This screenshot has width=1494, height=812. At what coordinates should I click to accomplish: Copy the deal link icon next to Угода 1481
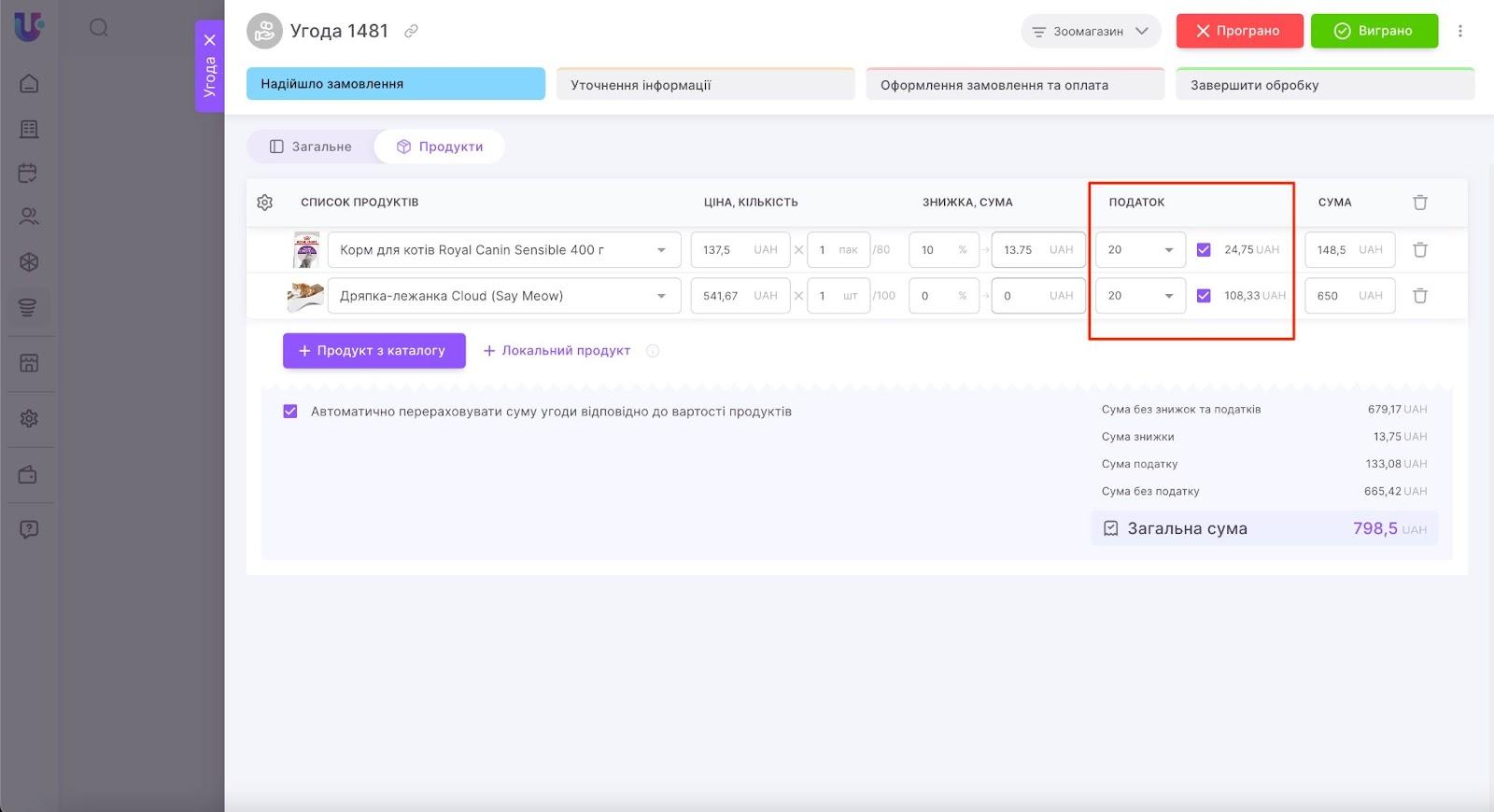click(x=411, y=31)
